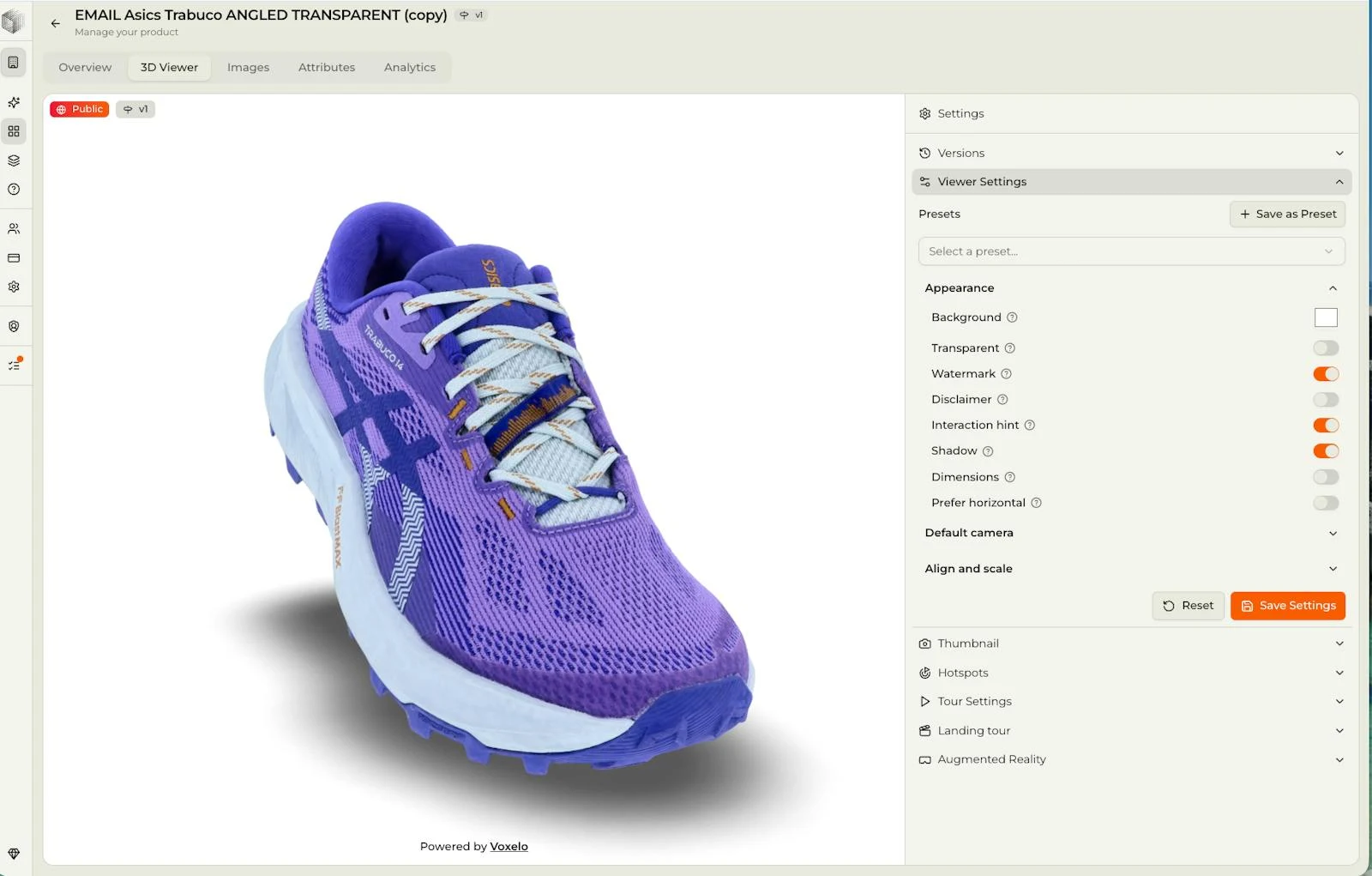Switch to the Analytics tab

[410, 67]
